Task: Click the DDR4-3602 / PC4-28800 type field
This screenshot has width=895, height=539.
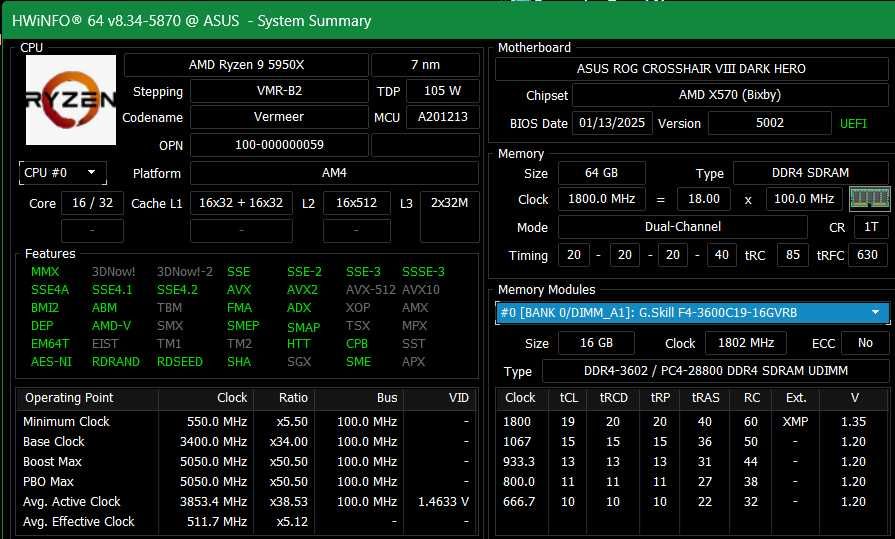Action: 715,371
